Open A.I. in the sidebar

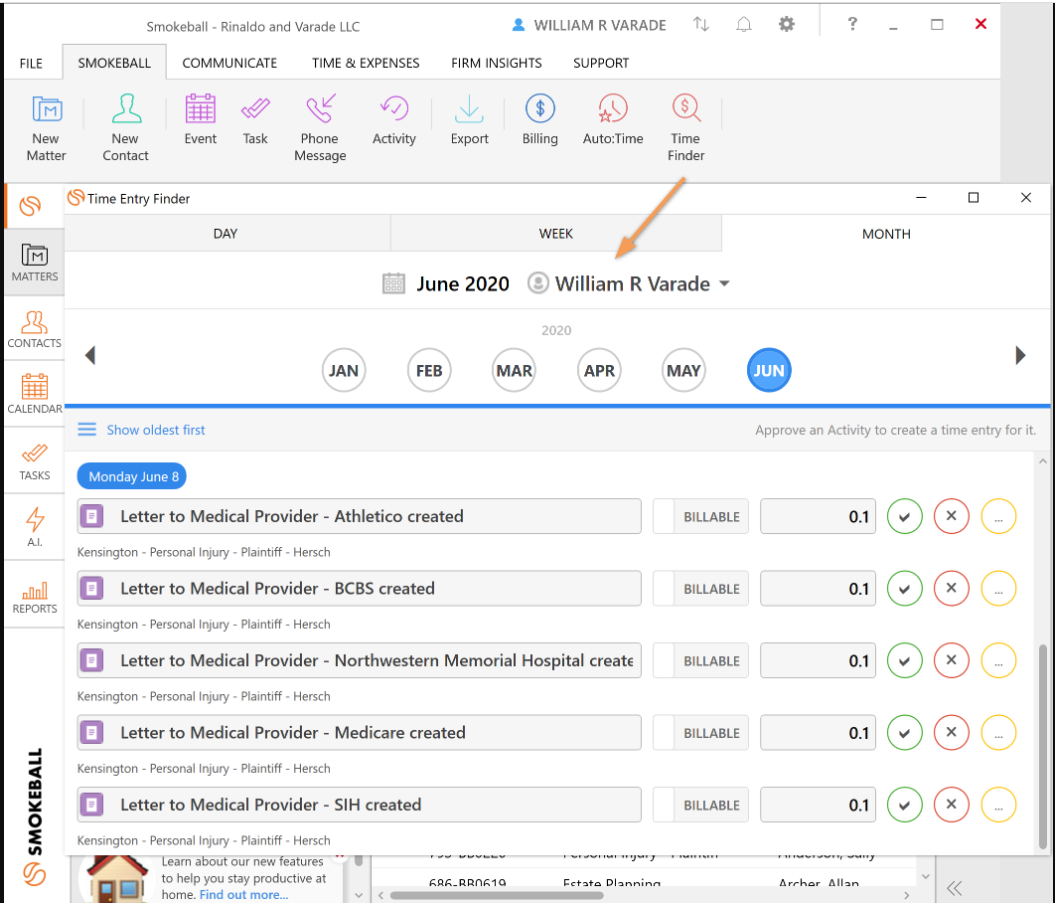tap(34, 527)
